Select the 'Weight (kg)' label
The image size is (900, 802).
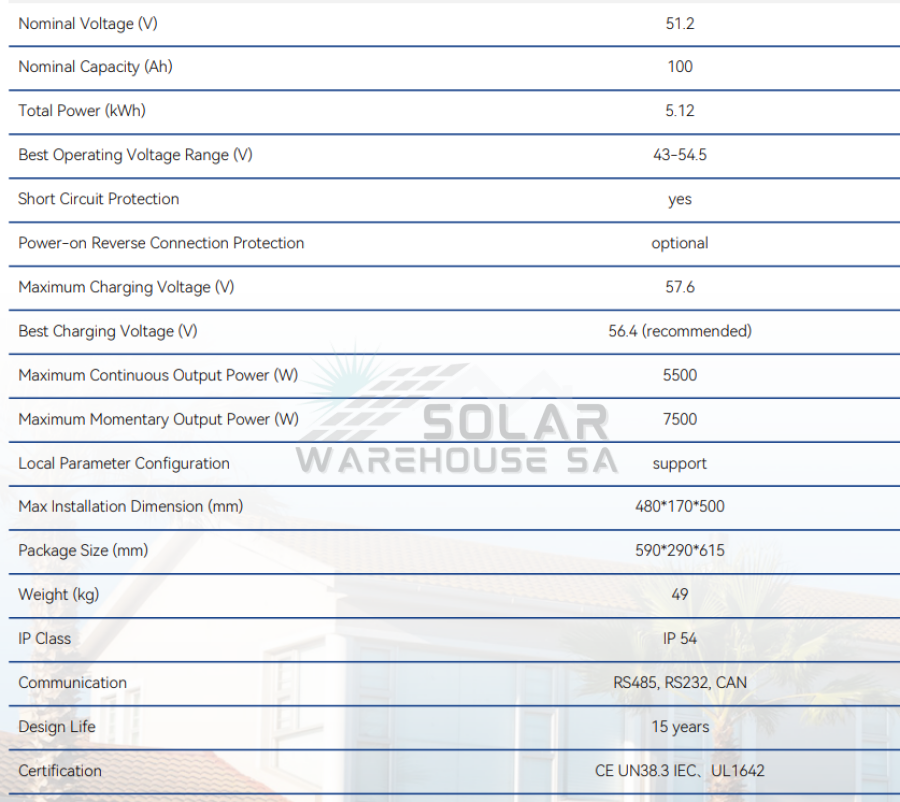[59, 595]
